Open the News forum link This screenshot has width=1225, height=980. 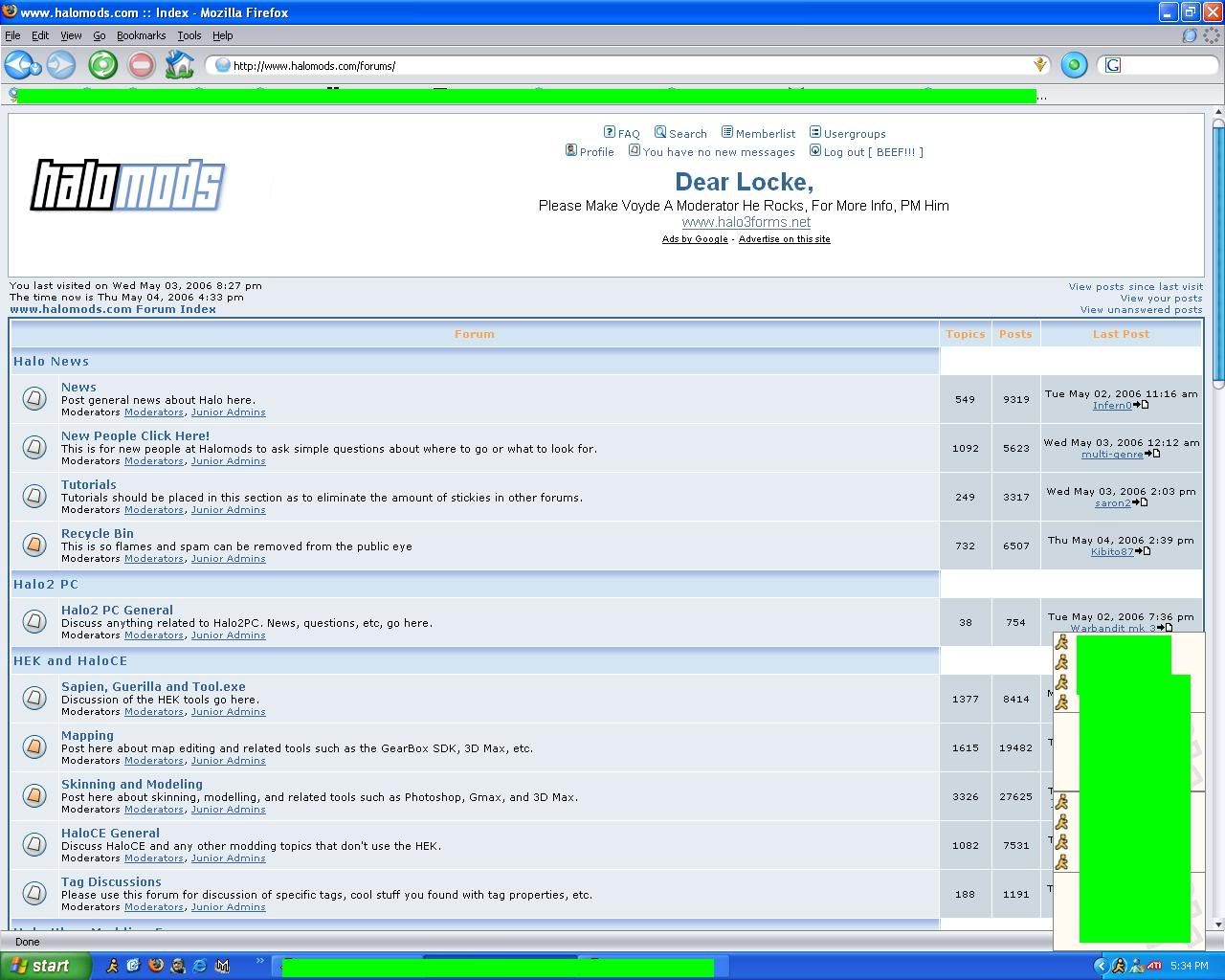[x=78, y=388]
